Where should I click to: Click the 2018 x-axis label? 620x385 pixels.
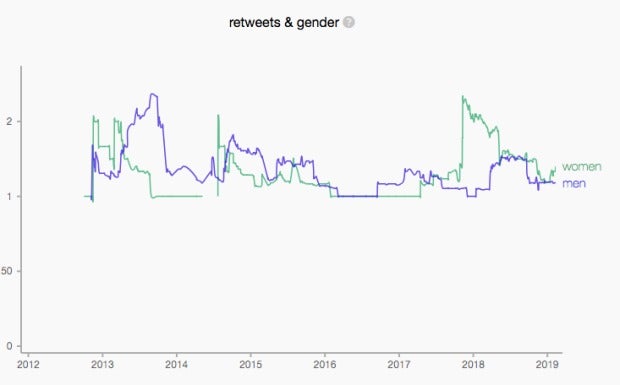(473, 364)
